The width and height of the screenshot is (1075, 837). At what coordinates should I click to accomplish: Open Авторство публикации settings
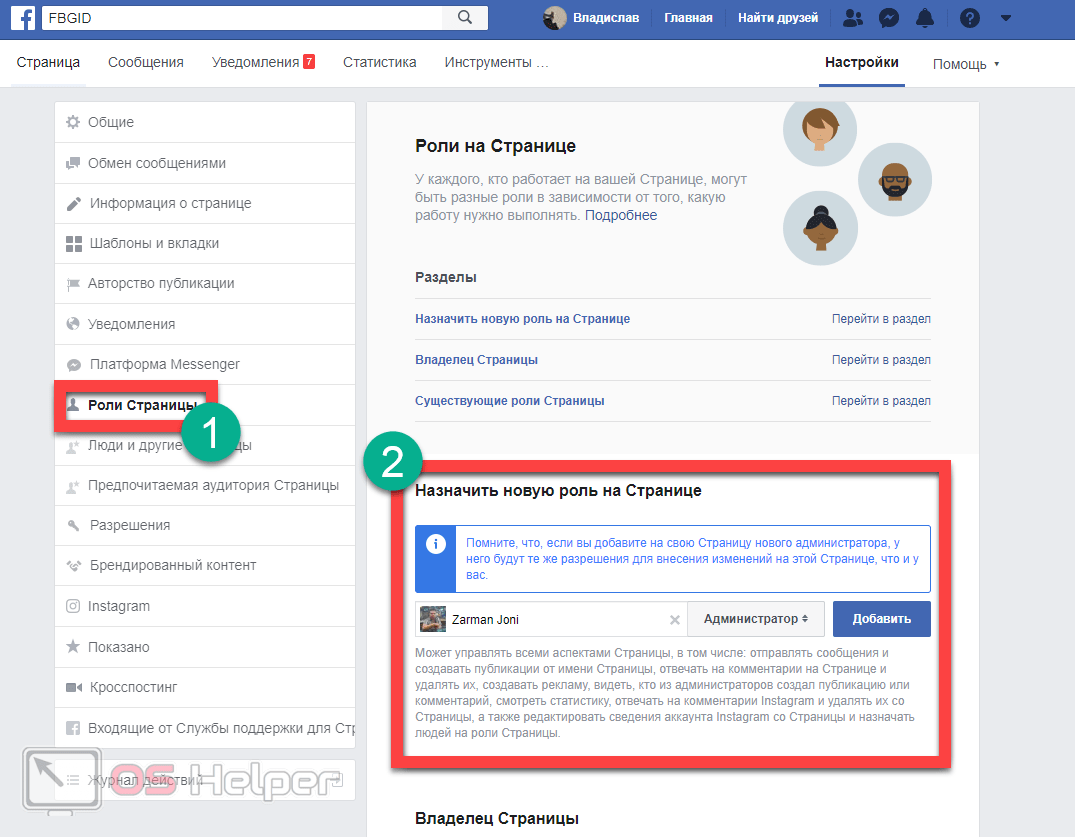click(x=205, y=284)
